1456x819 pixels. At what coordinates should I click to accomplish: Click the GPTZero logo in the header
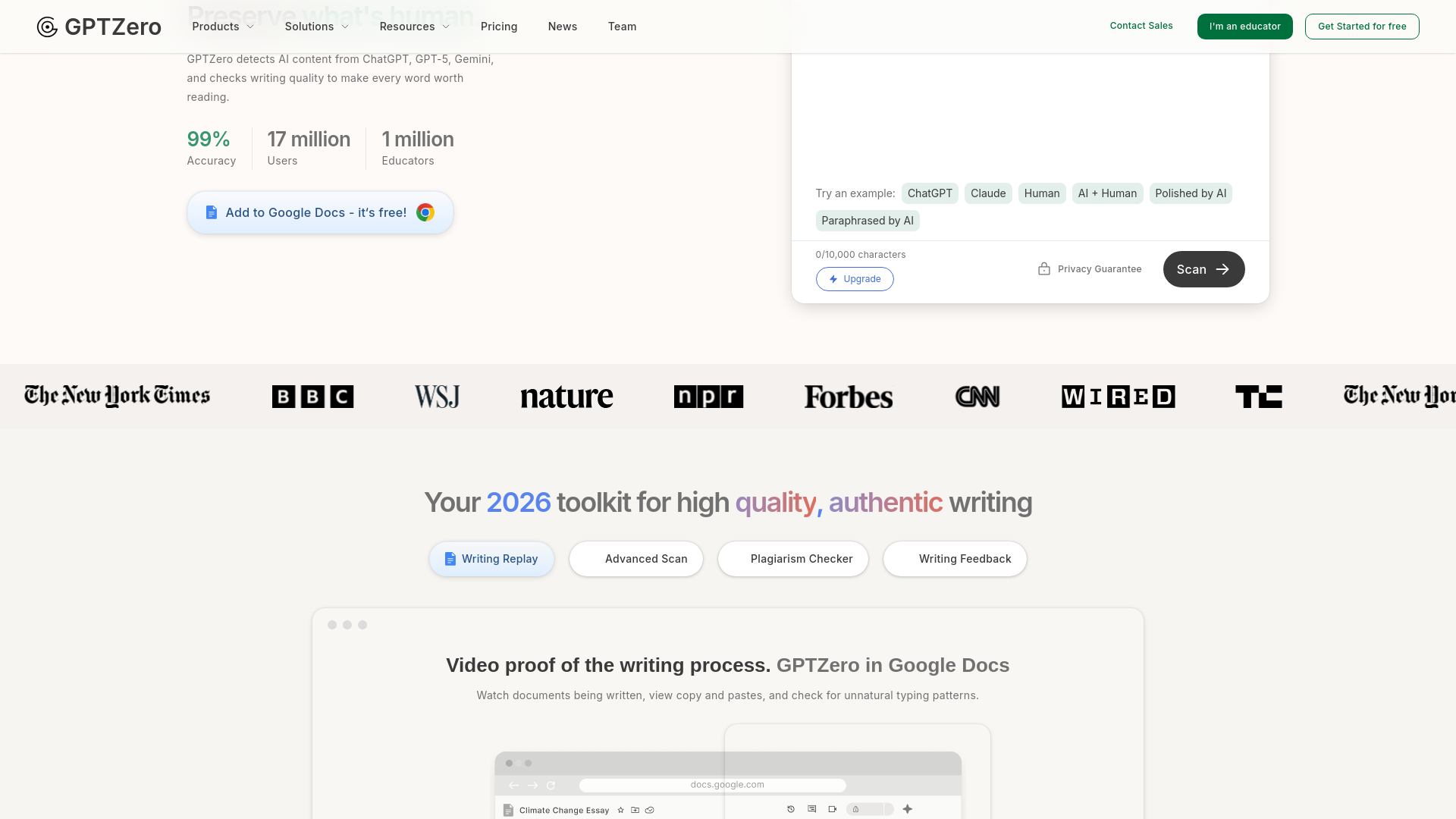pyautogui.click(x=99, y=27)
